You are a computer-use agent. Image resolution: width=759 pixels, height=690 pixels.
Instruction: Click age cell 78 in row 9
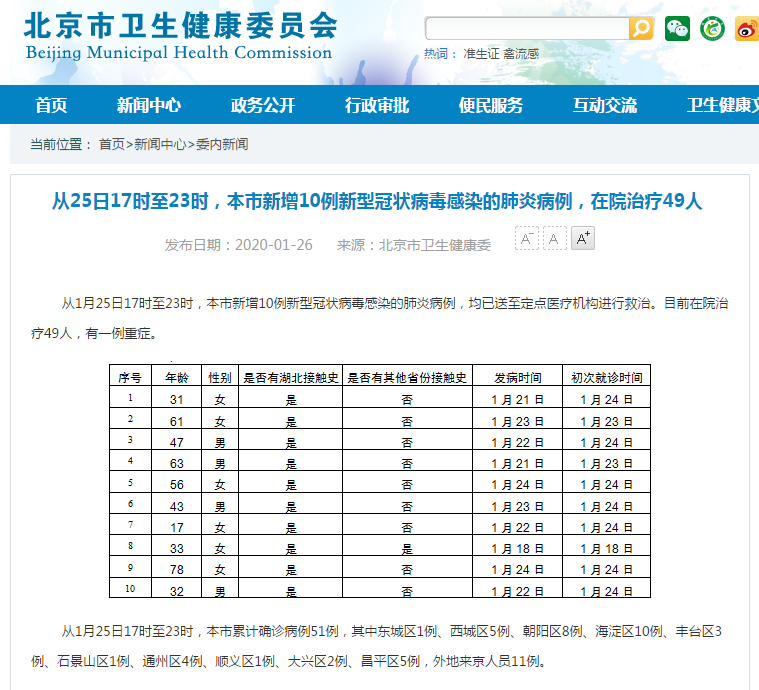[x=177, y=569]
